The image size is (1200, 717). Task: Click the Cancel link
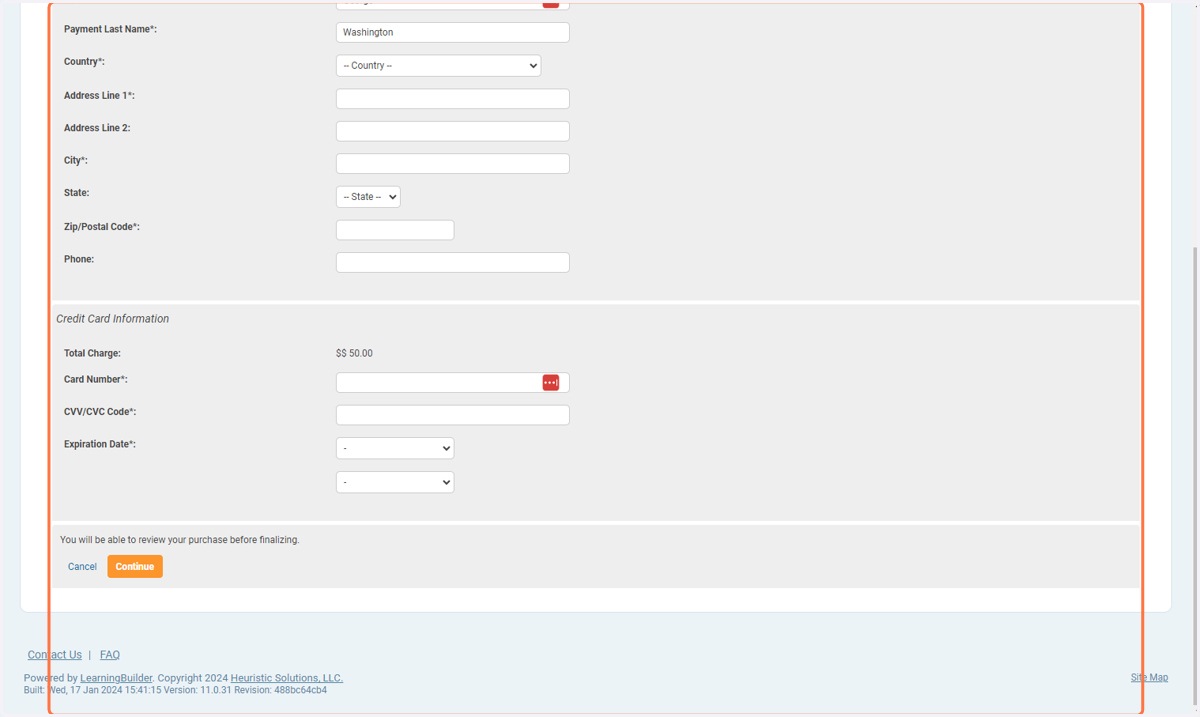(82, 567)
